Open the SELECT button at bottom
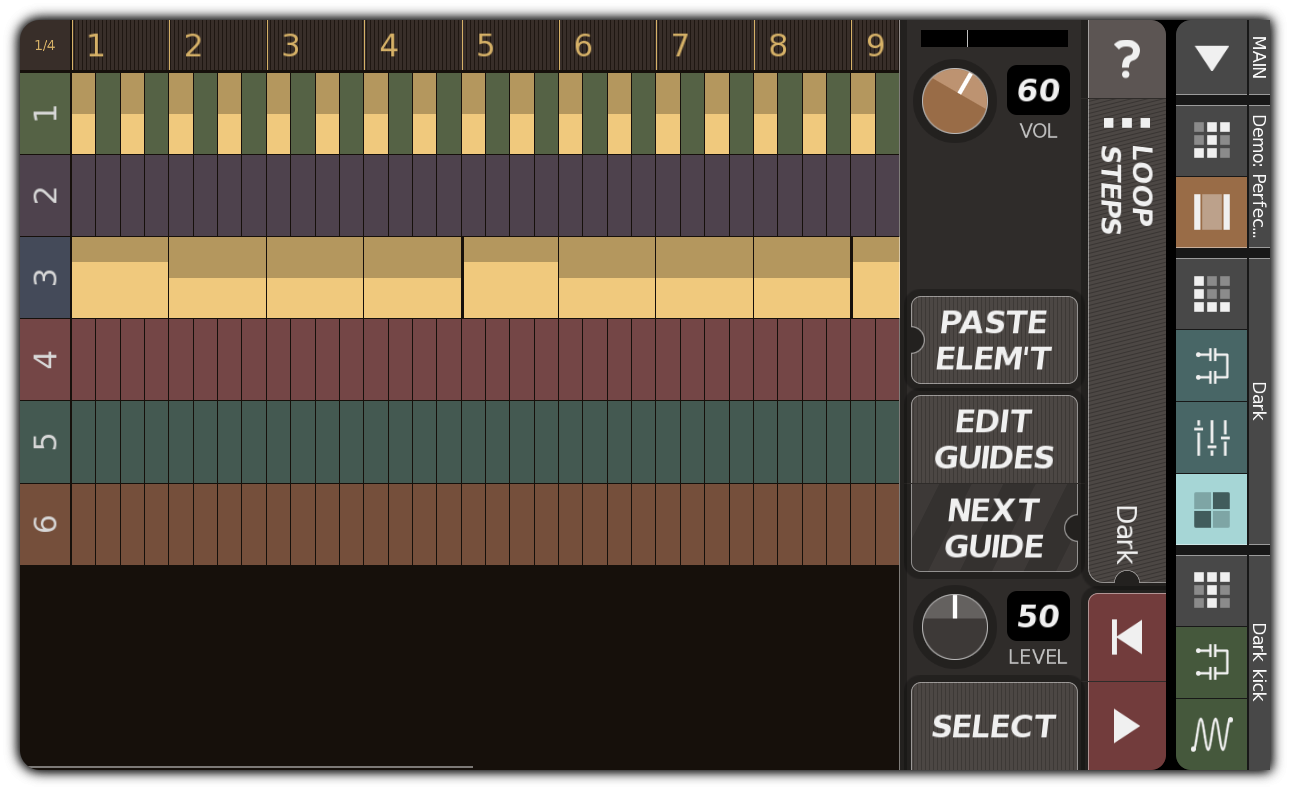1290x790 pixels. [x=993, y=726]
